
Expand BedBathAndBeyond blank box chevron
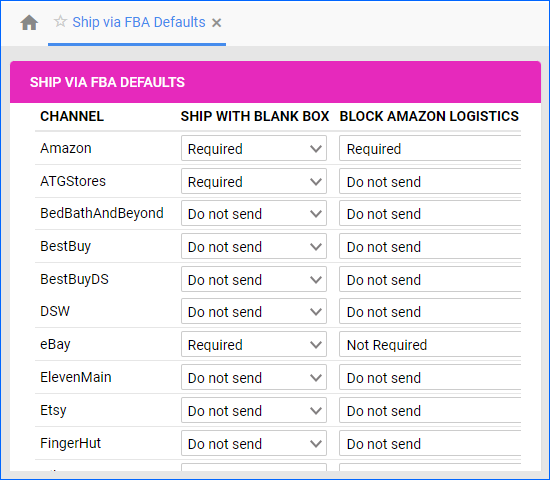pyautogui.click(x=316, y=214)
